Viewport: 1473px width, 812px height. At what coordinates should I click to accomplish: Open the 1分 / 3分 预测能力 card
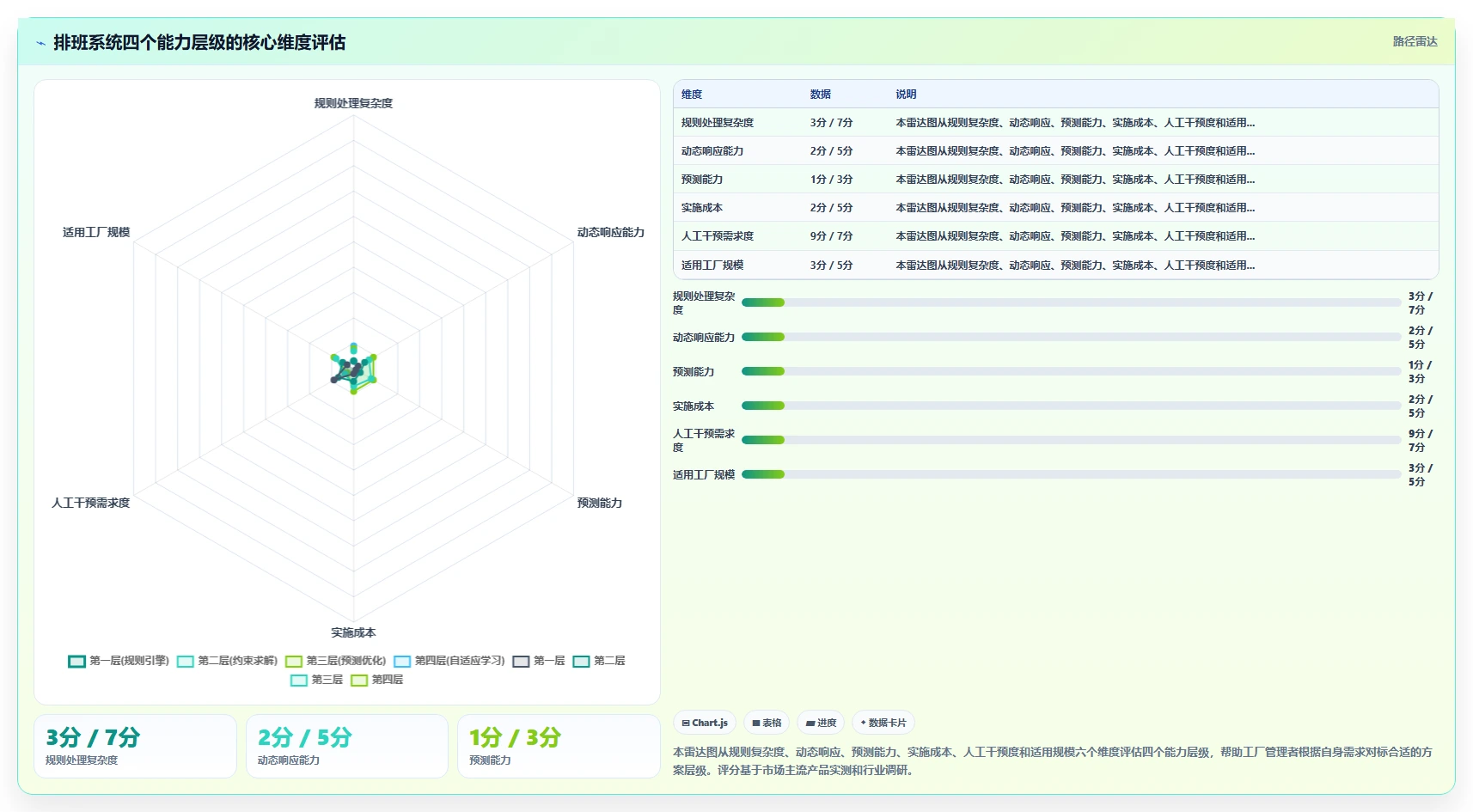[x=559, y=747]
